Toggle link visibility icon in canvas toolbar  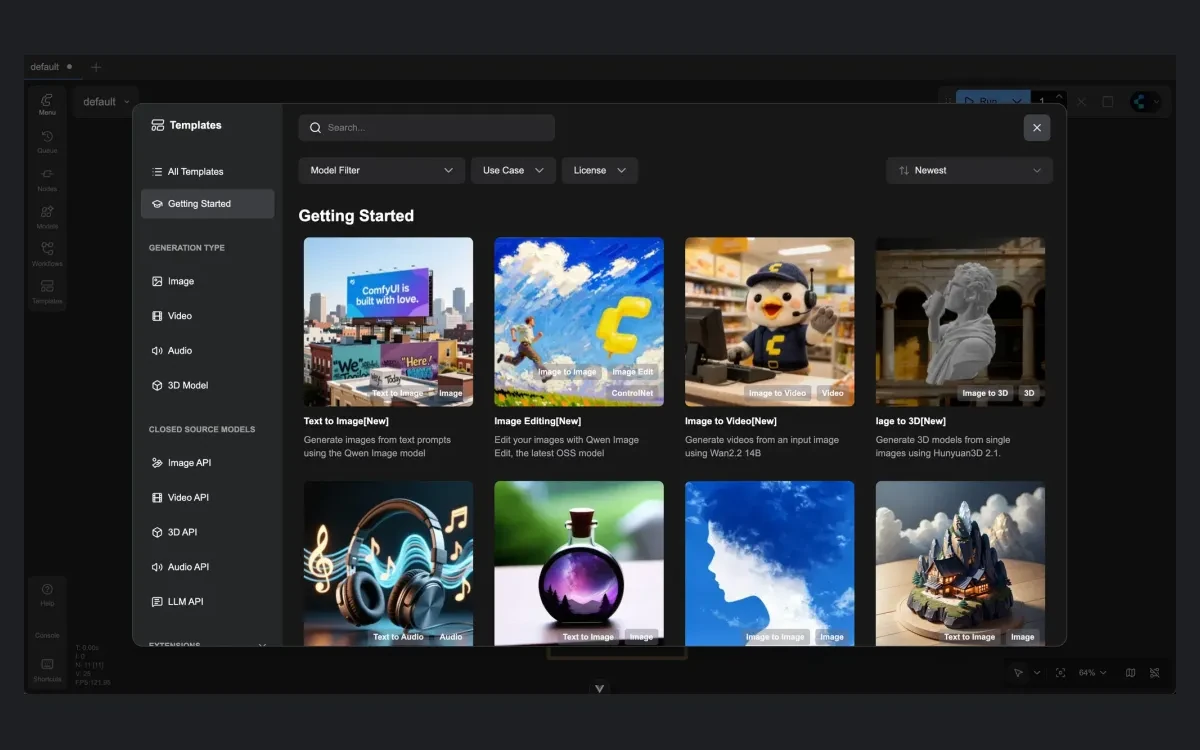click(x=1154, y=673)
